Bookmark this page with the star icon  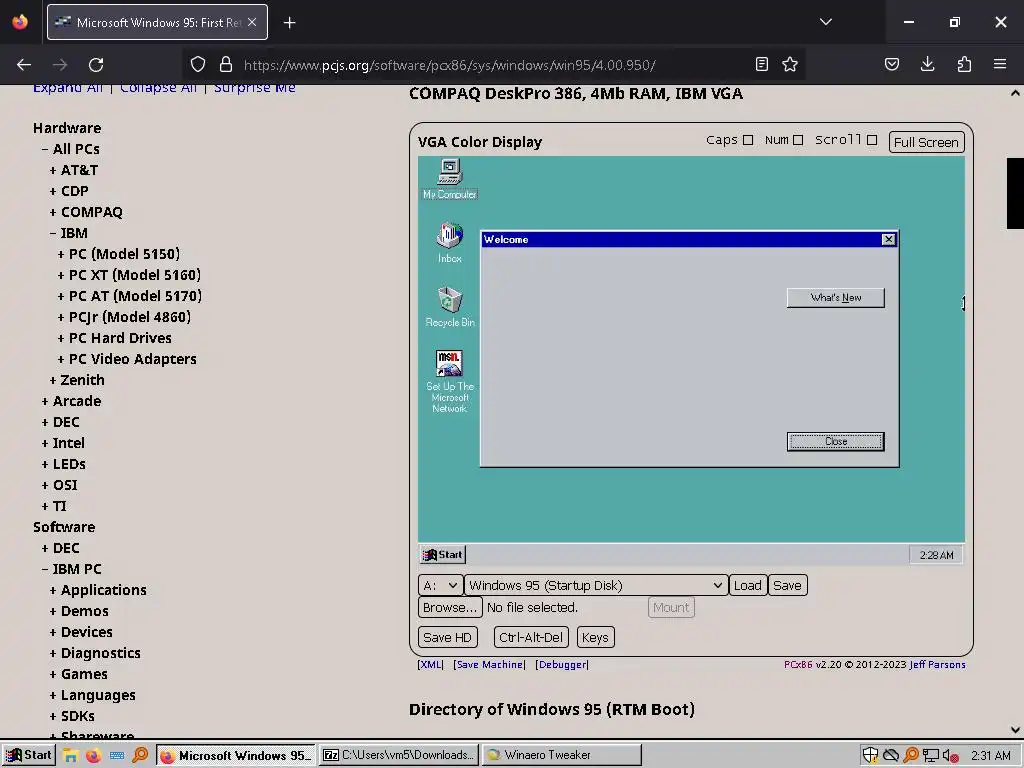click(x=790, y=64)
